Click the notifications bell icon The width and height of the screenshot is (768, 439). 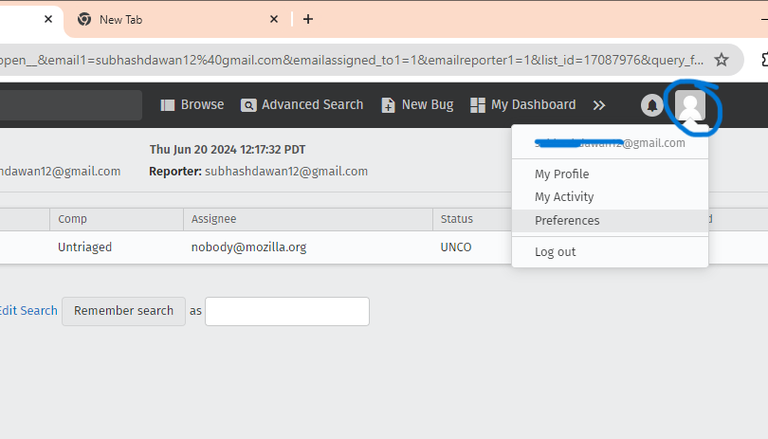point(652,105)
